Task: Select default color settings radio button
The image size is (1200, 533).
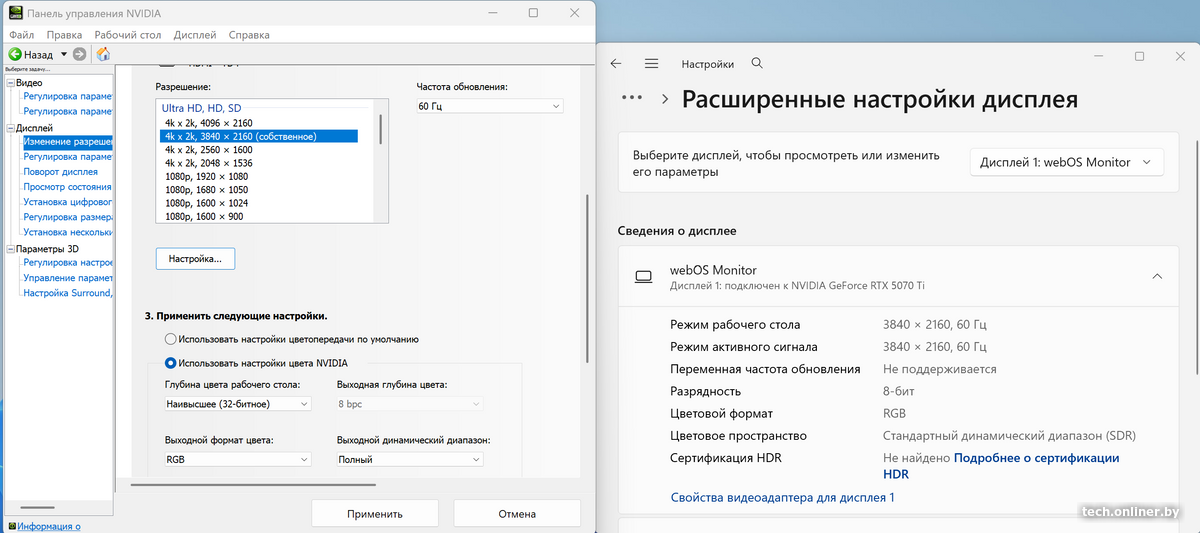Action: [x=171, y=339]
